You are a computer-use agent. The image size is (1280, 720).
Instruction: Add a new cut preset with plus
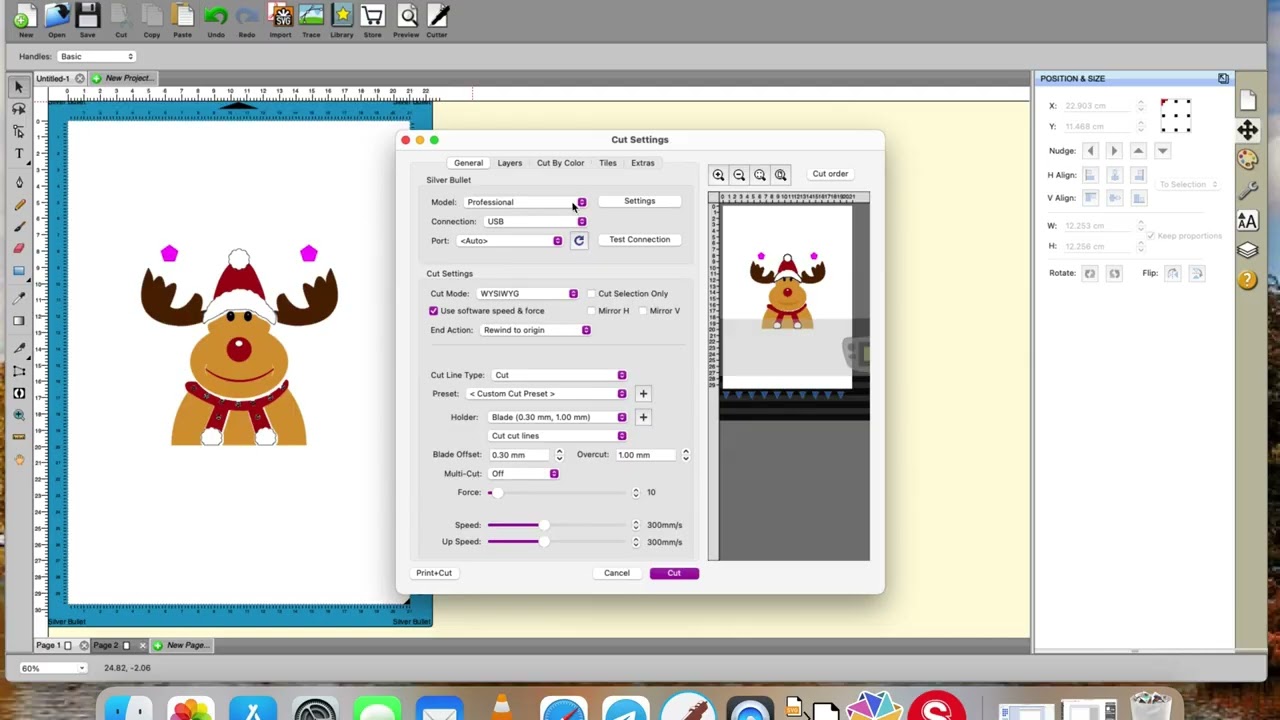[643, 394]
